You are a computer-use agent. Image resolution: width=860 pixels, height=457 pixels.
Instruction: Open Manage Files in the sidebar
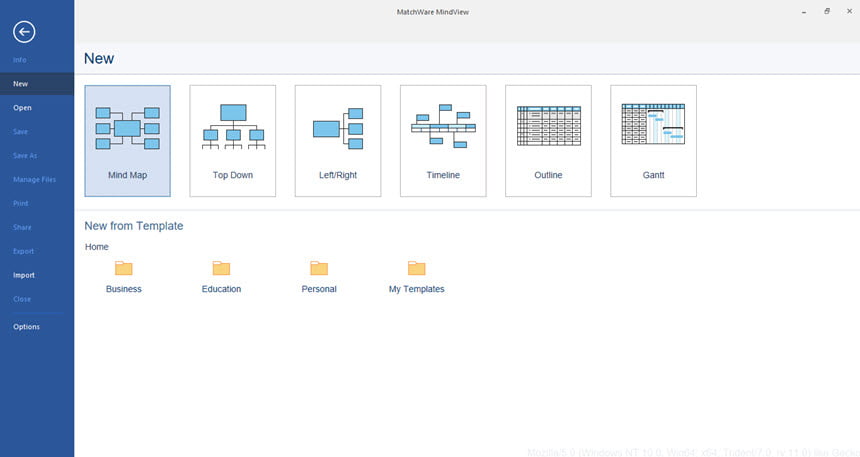pyautogui.click(x=35, y=179)
